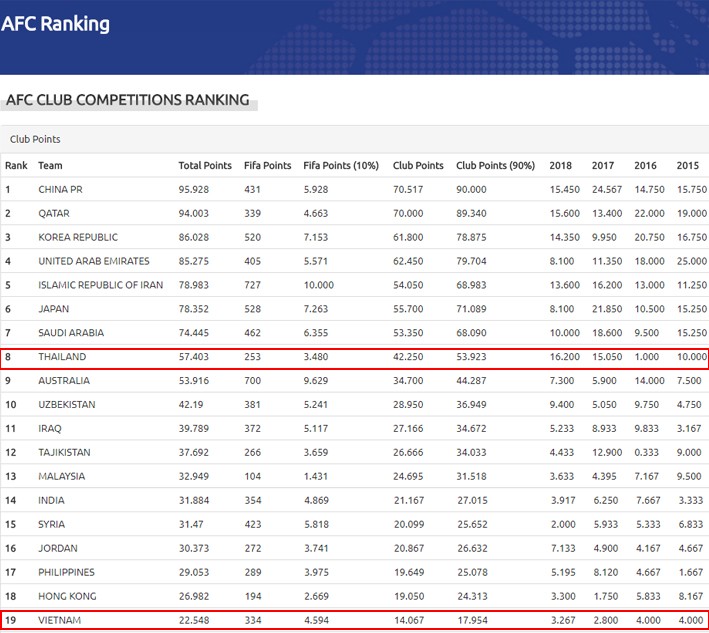Click the 2017 column header
The width and height of the screenshot is (709, 633).
coord(603,165)
